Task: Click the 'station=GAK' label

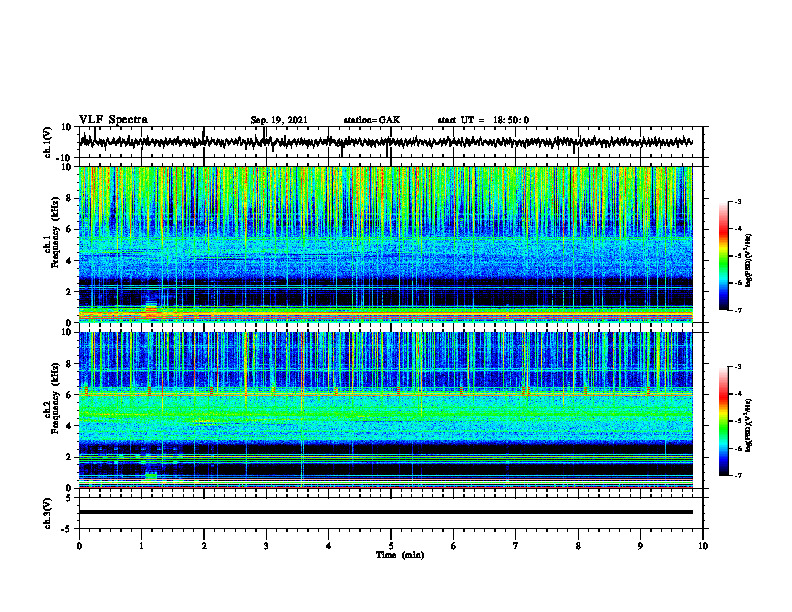Action: pyautogui.click(x=372, y=120)
